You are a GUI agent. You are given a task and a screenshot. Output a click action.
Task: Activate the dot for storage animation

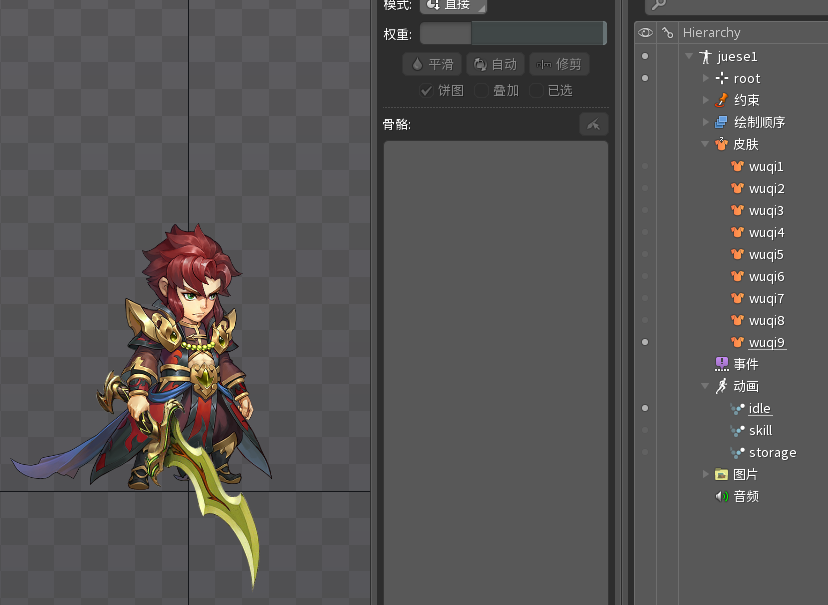pos(645,452)
